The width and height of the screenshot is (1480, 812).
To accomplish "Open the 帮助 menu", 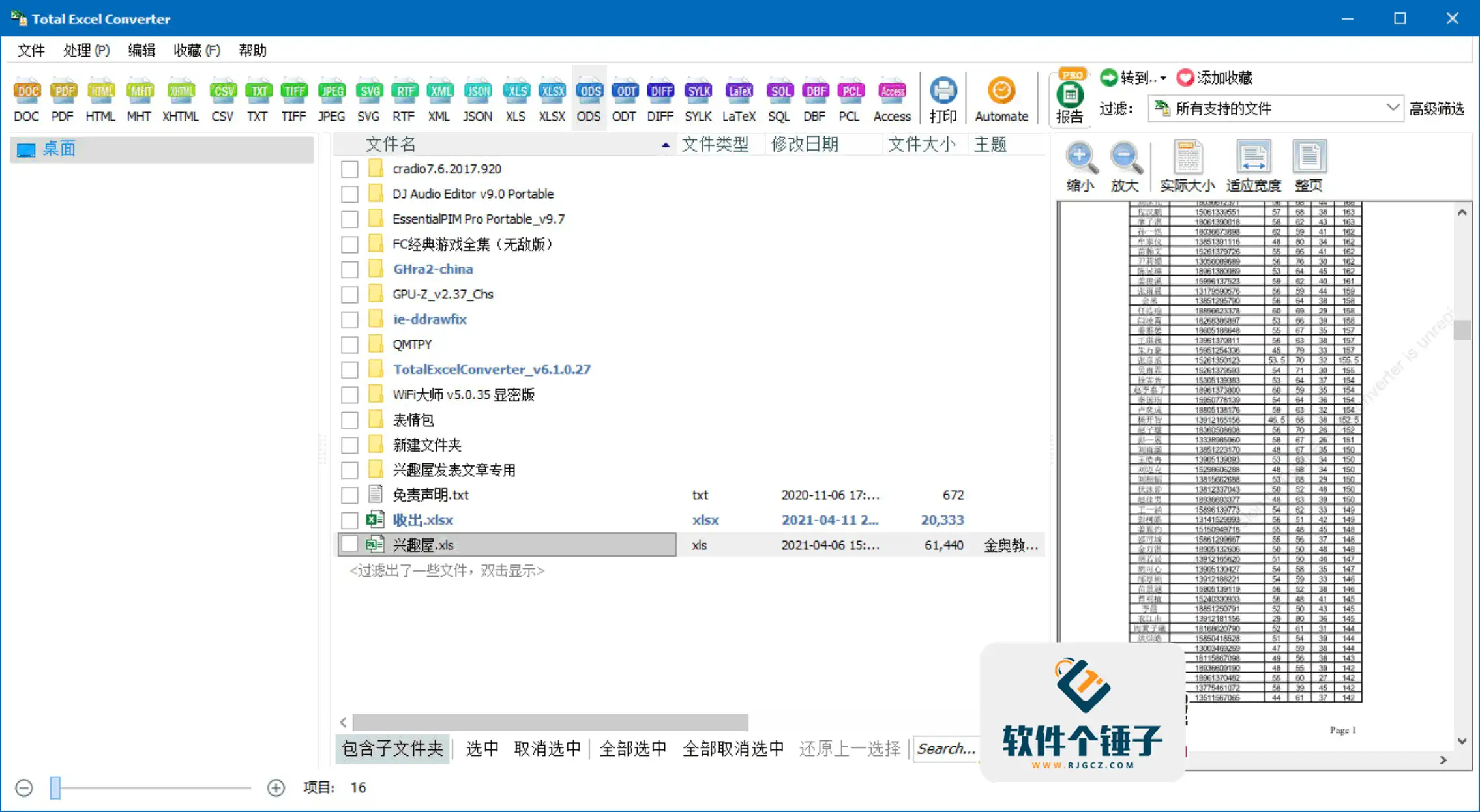I will pos(253,50).
